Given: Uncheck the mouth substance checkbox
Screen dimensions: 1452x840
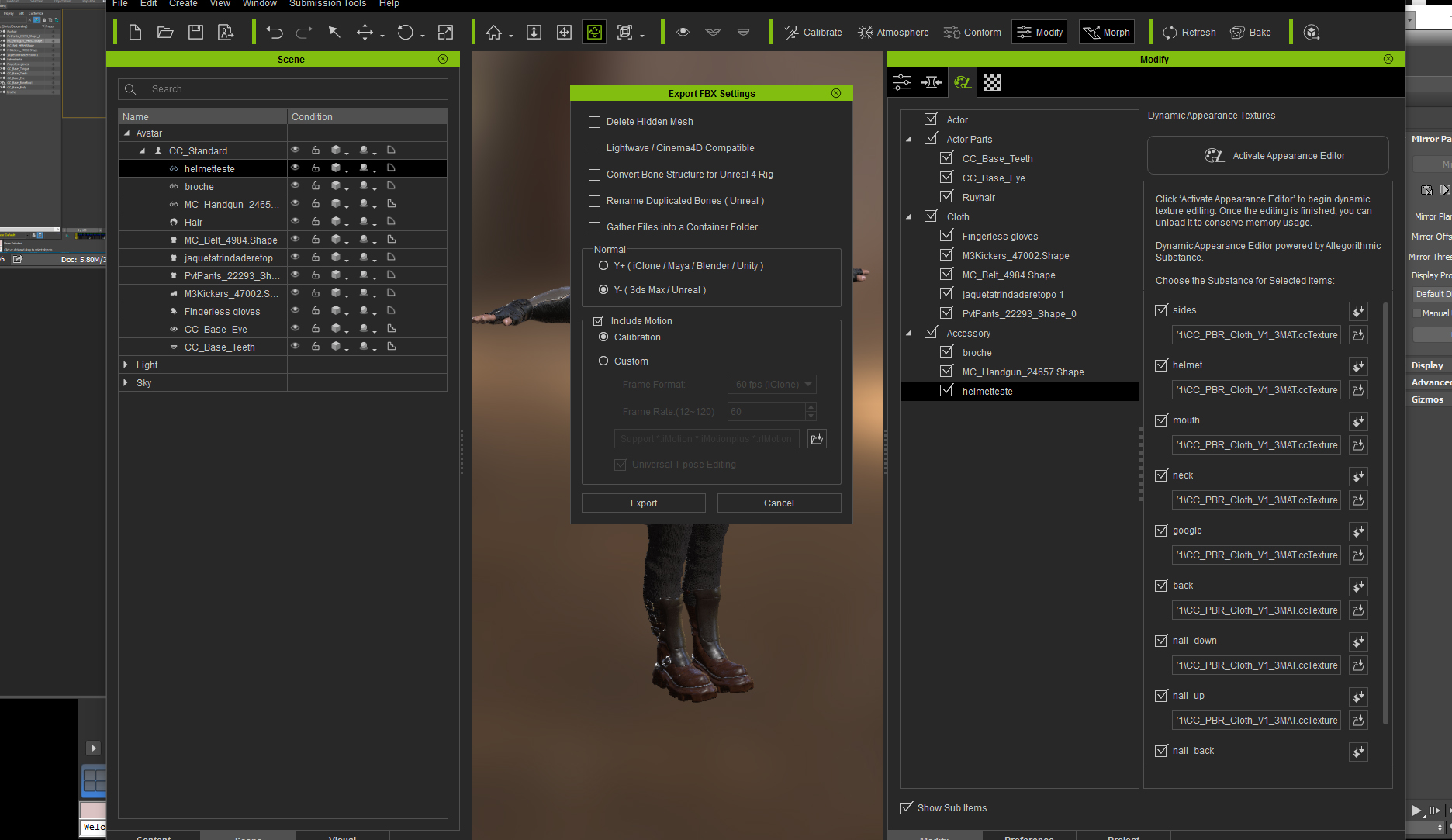Looking at the screenshot, I should point(1161,420).
